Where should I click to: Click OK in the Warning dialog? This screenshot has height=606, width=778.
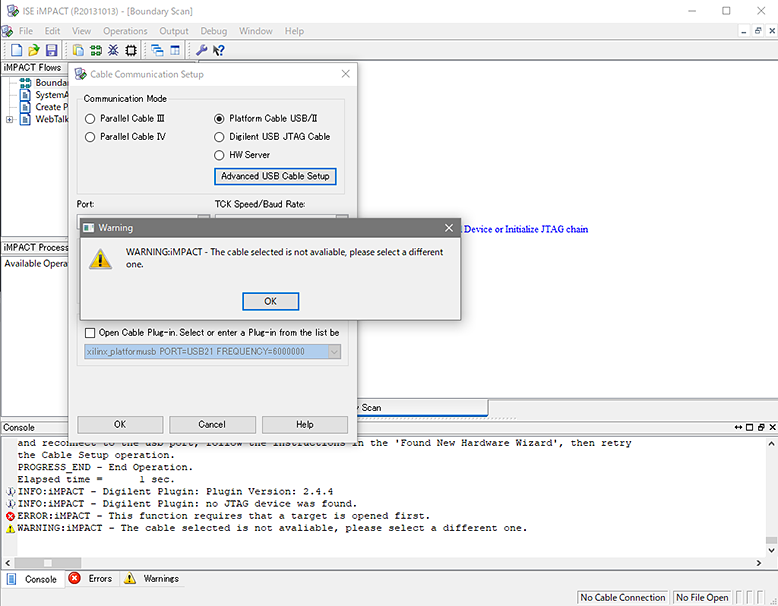[270, 301]
